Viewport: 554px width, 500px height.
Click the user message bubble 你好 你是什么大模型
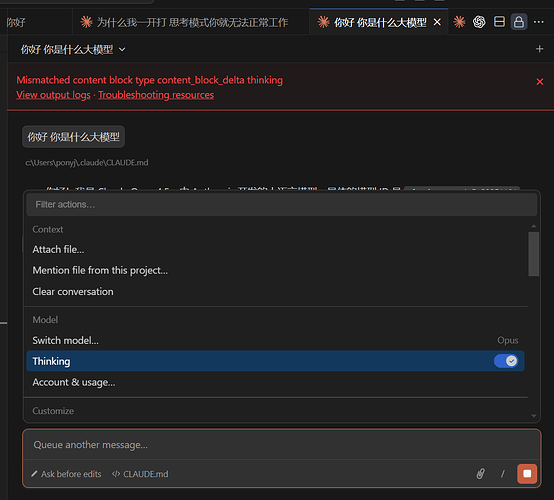(73, 137)
